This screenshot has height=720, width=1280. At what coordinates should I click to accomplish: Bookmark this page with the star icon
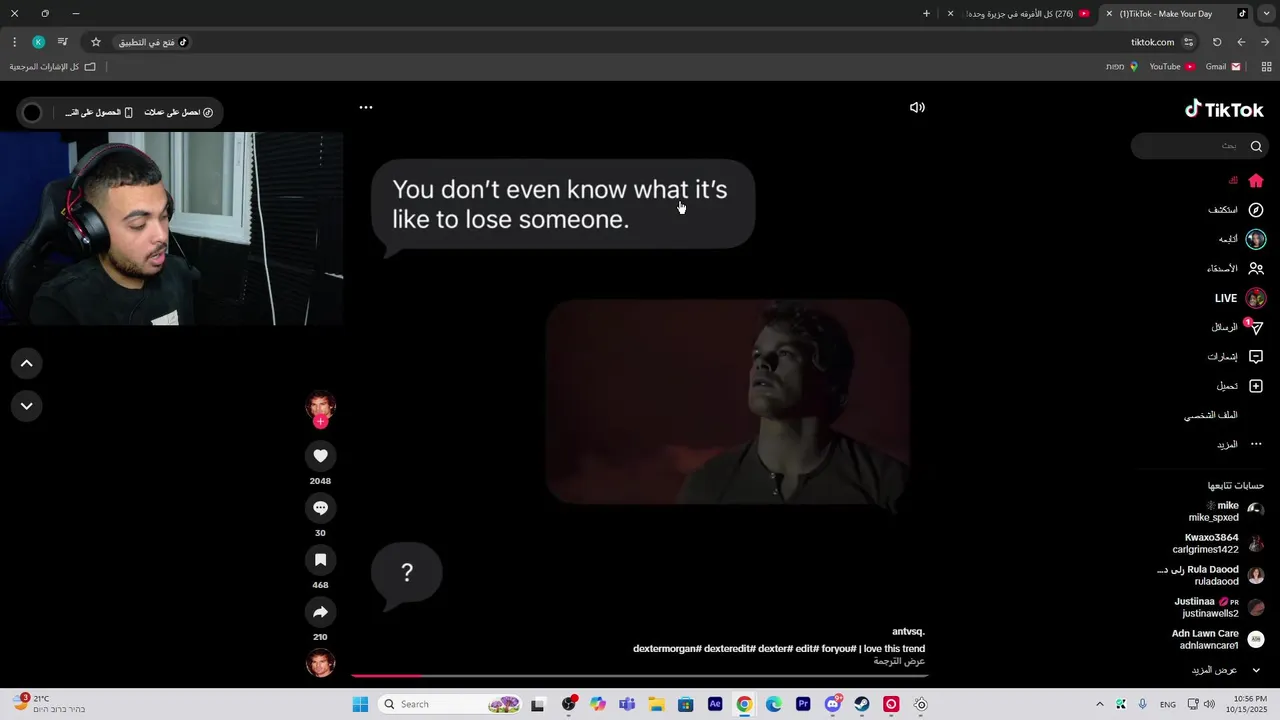(x=96, y=42)
